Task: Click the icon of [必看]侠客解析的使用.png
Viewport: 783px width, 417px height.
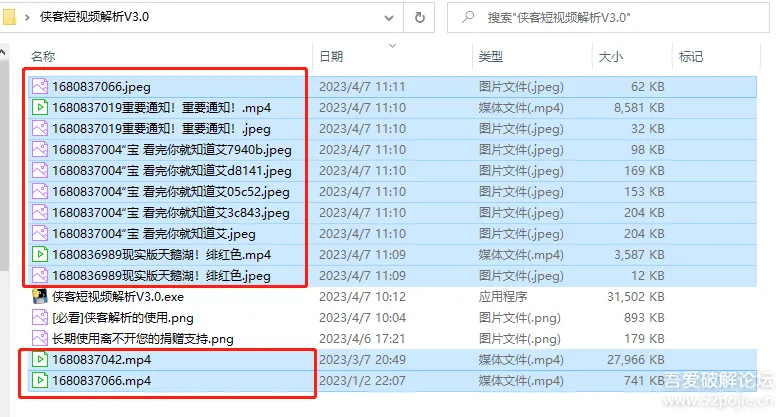Action: 40,317
